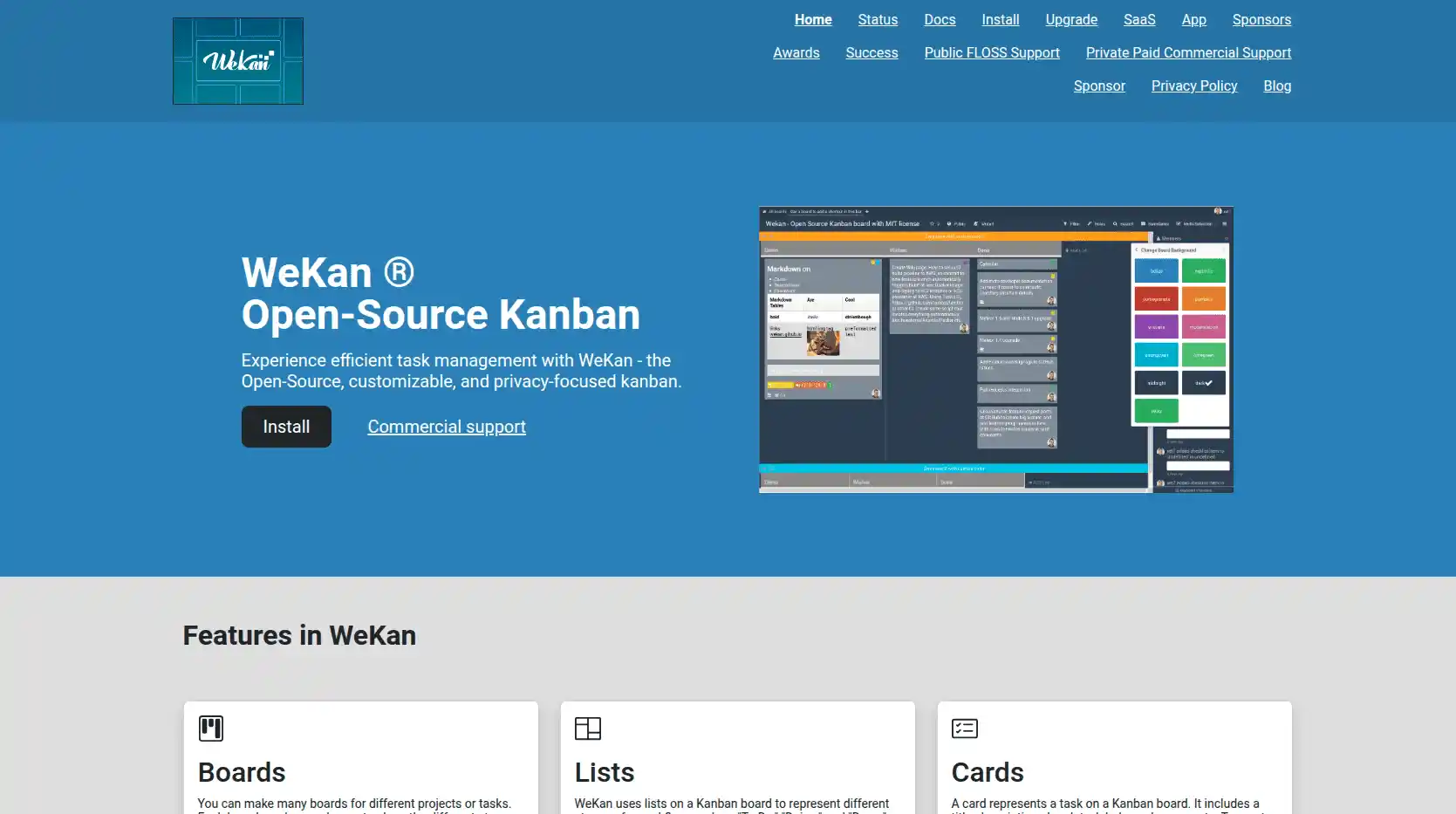Click the Boards feature icon
Screen dimensions: 1456x814
210,728
